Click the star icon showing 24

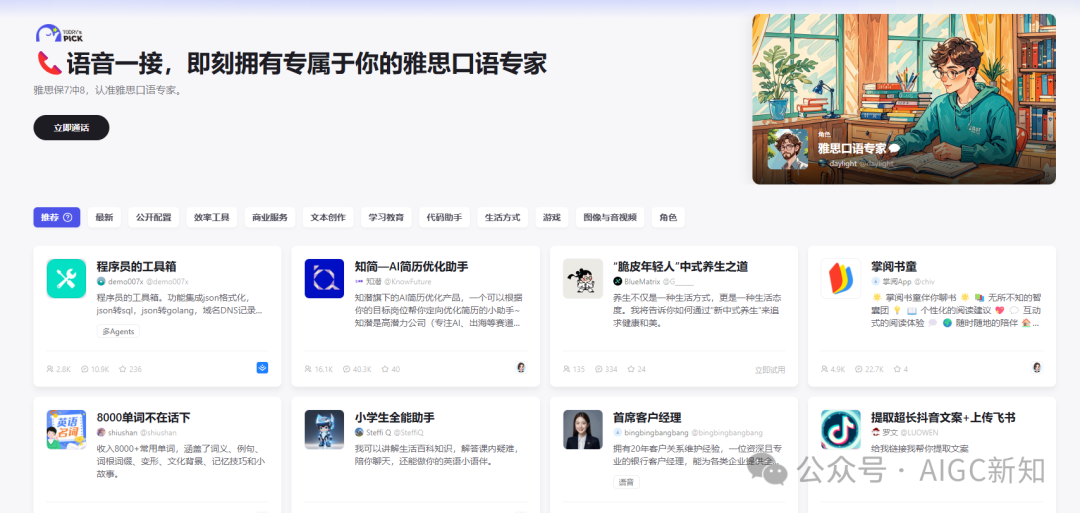(631, 369)
